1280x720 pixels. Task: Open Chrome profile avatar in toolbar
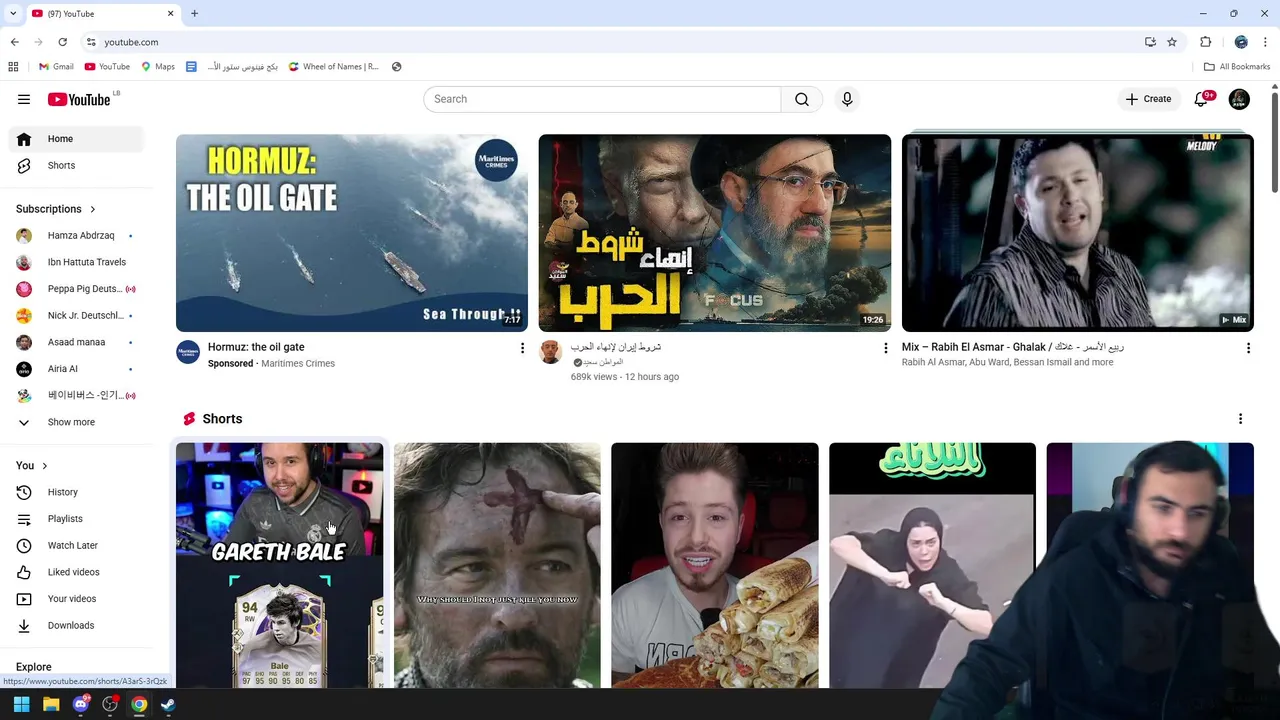1241,42
